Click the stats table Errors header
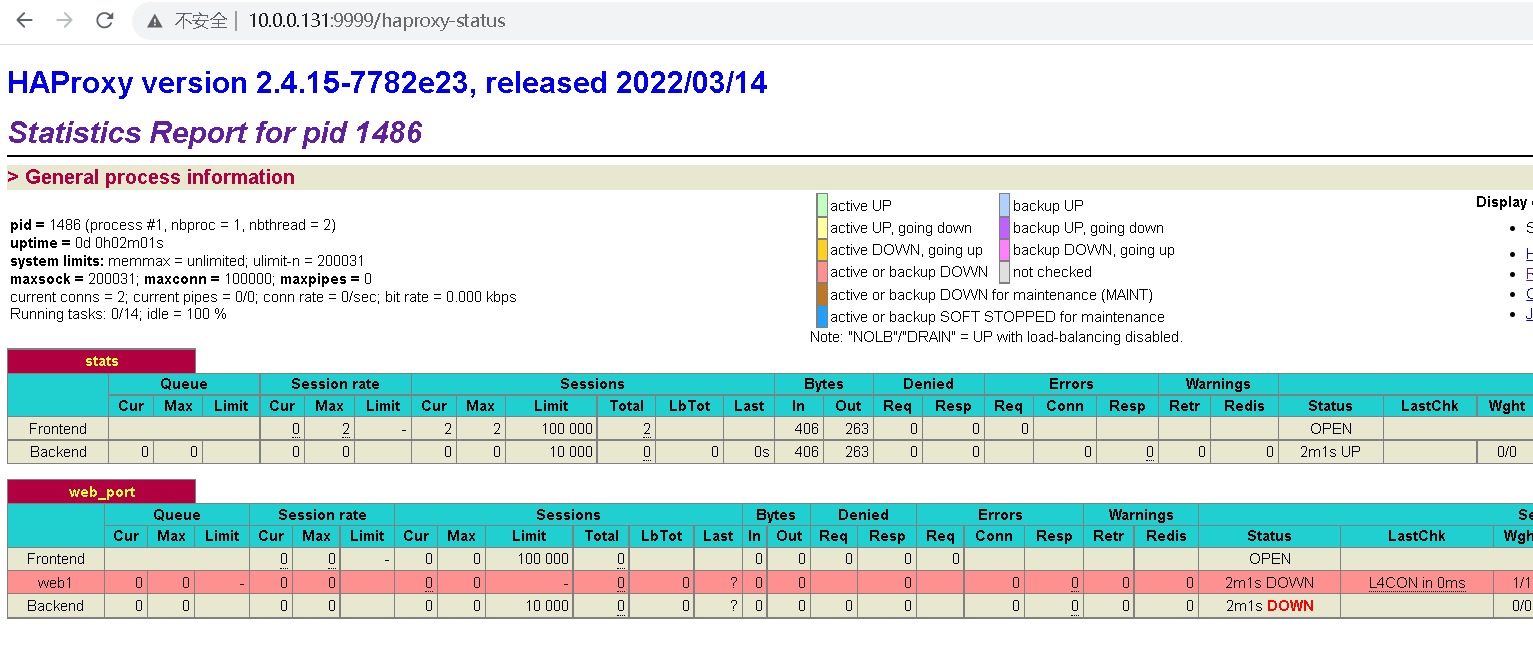The height and width of the screenshot is (660, 1533). (x=1071, y=384)
